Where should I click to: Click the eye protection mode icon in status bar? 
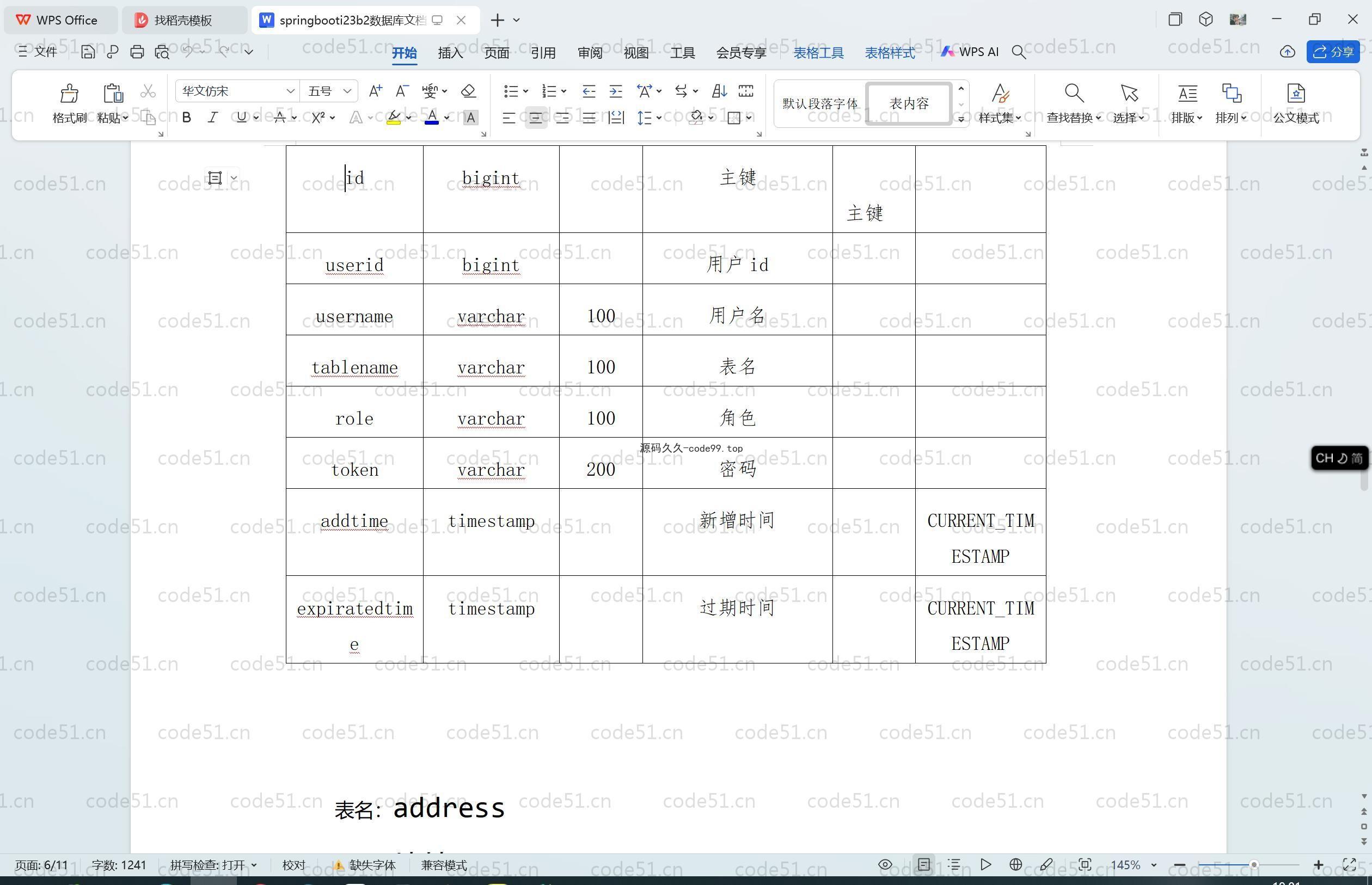[x=885, y=864]
